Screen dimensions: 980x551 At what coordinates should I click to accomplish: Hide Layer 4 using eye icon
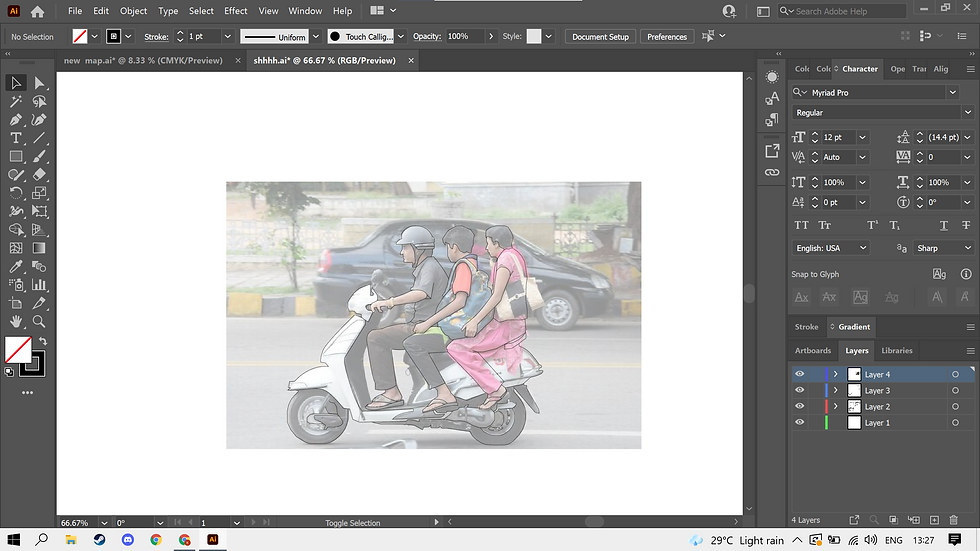click(799, 375)
